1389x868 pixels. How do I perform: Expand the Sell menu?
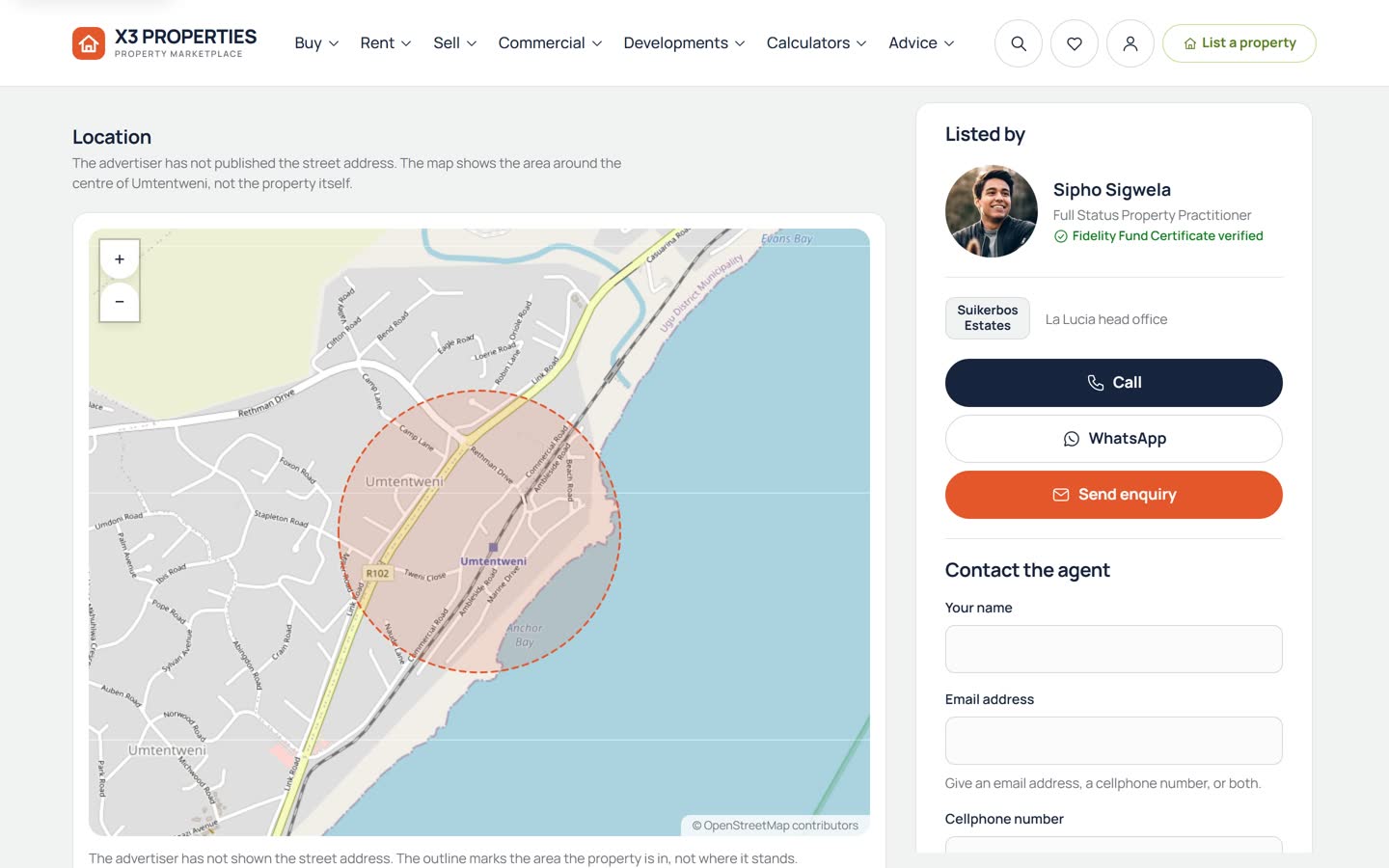(x=455, y=43)
